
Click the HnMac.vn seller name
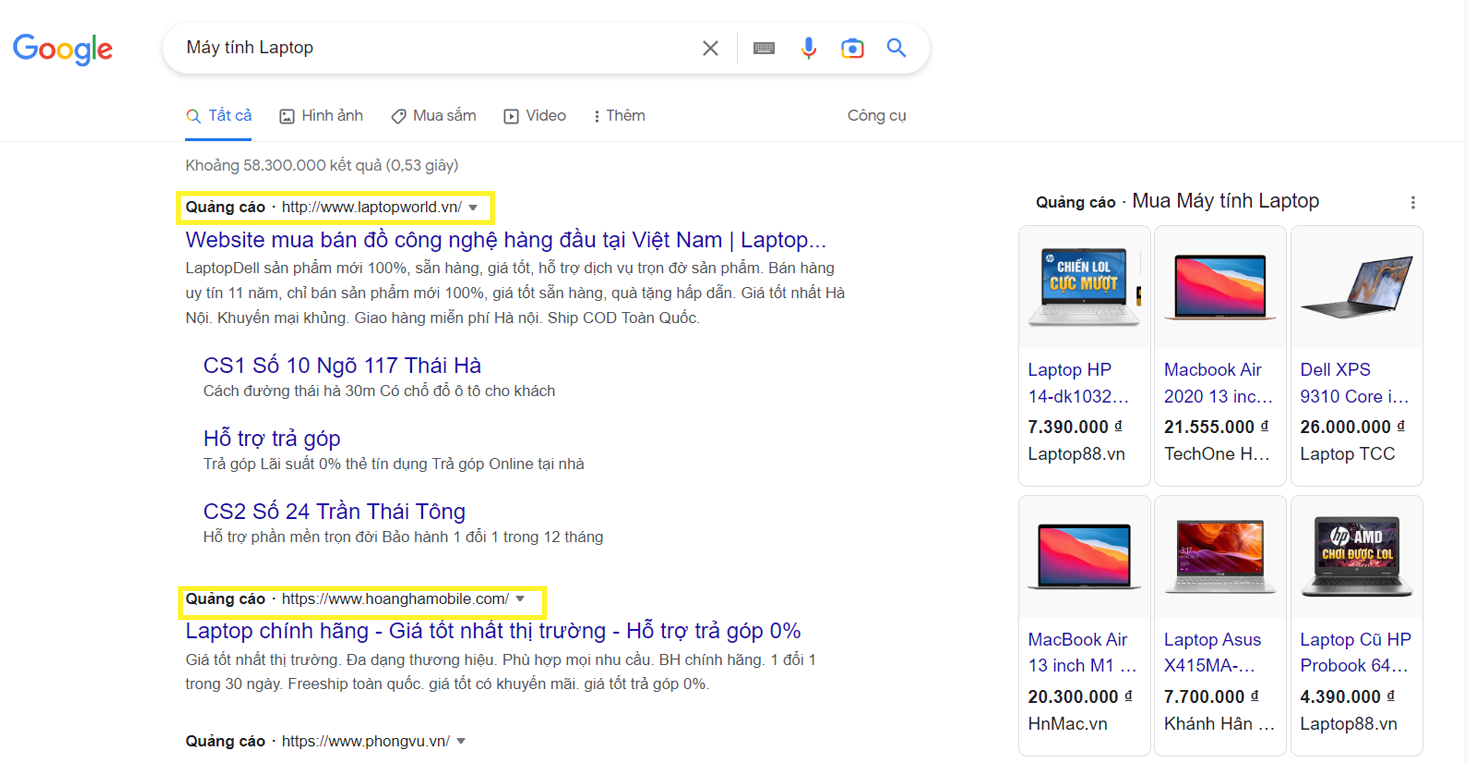point(1068,724)
